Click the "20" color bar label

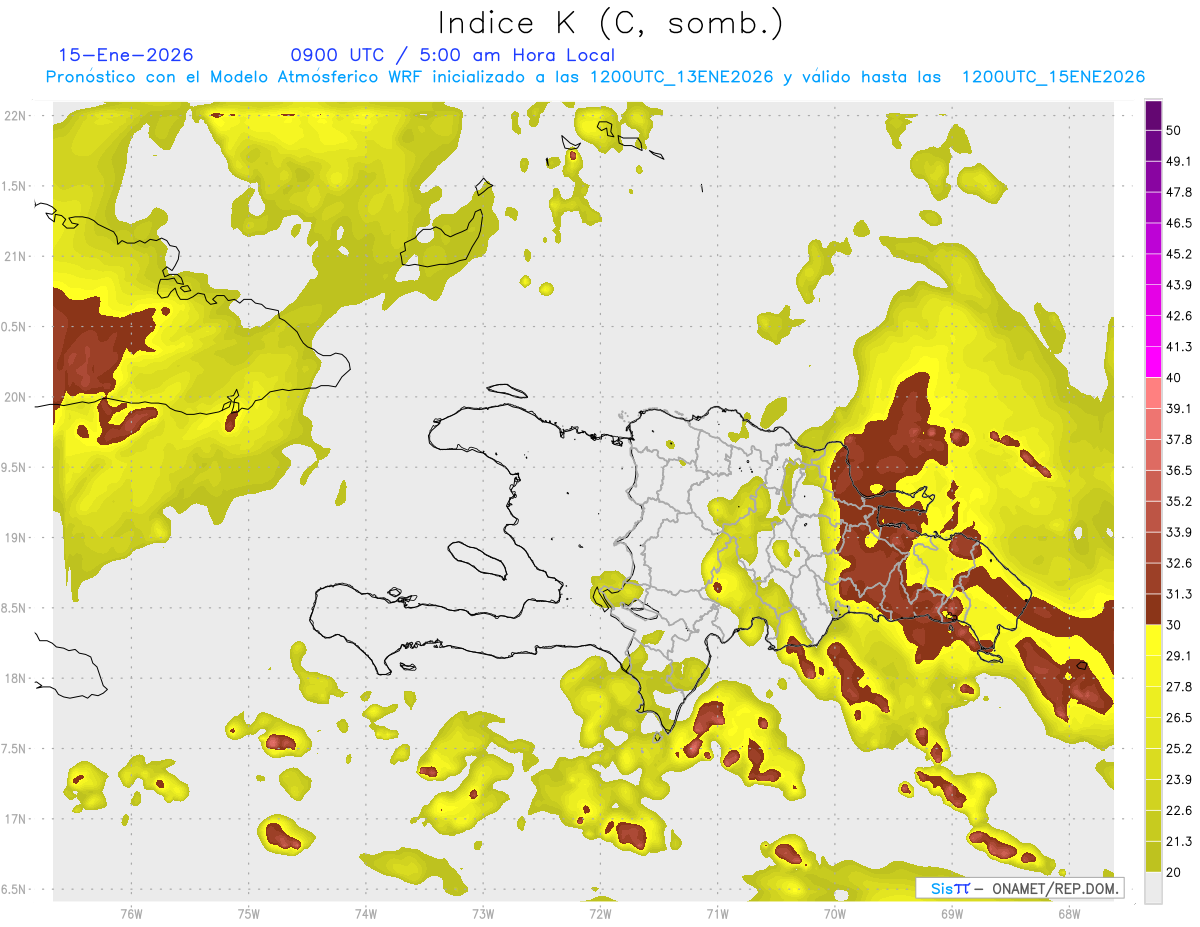coord(1175,873)
